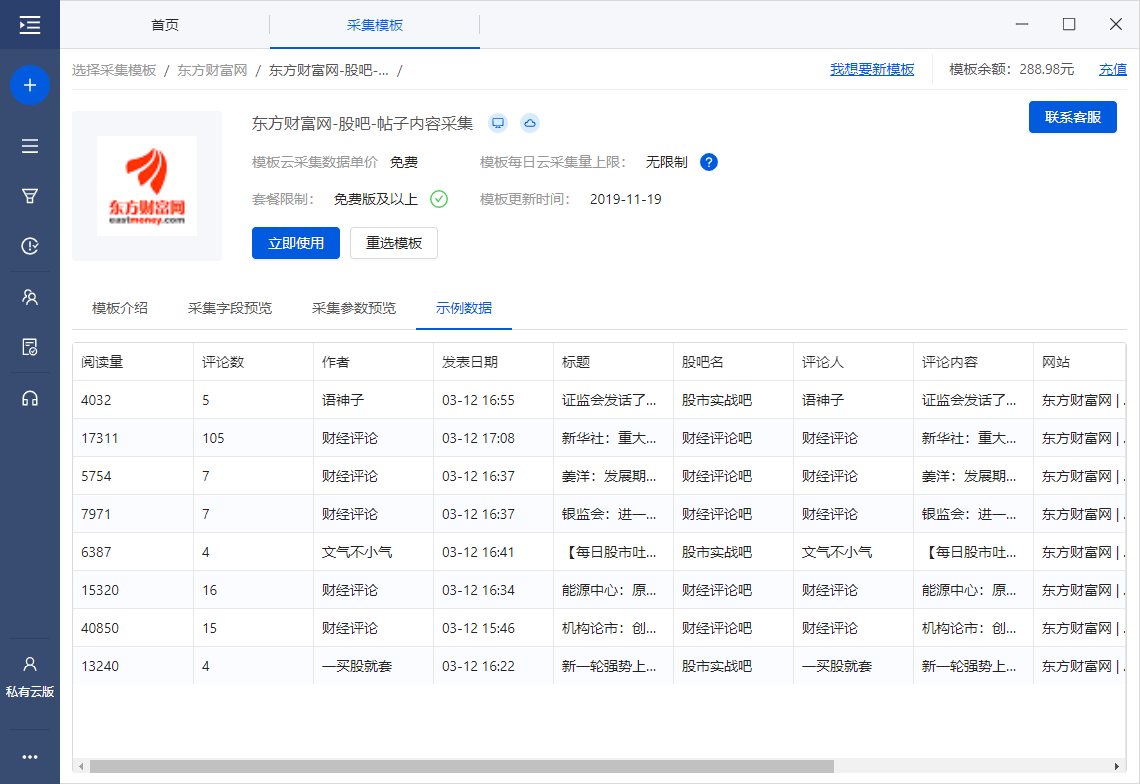Select the author cell 文气不小气
1140x784 pixels.
point(374,552)
